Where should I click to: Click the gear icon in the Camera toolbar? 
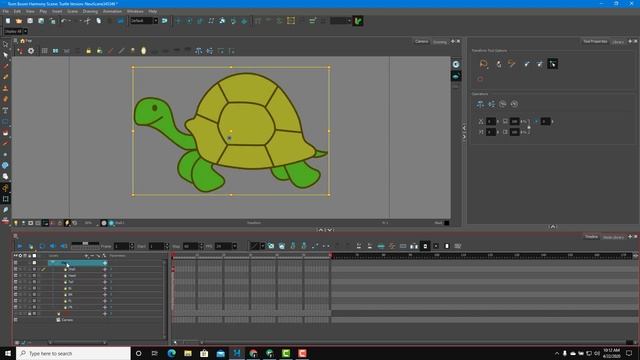[31, 51]
